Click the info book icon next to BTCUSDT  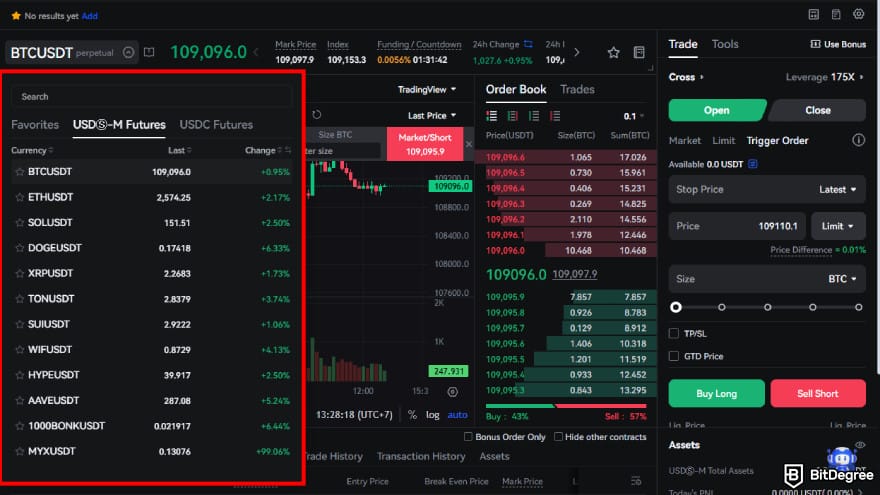(149, 53)
